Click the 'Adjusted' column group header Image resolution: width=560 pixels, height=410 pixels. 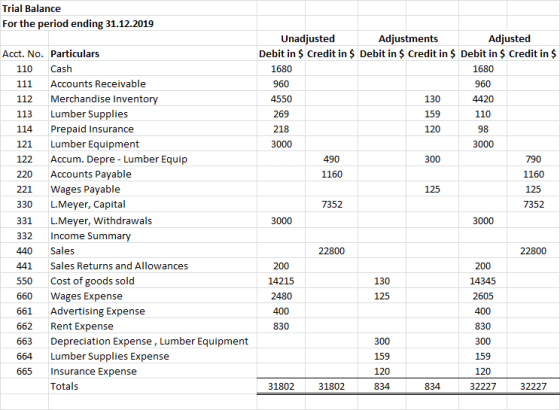[509, 39]
